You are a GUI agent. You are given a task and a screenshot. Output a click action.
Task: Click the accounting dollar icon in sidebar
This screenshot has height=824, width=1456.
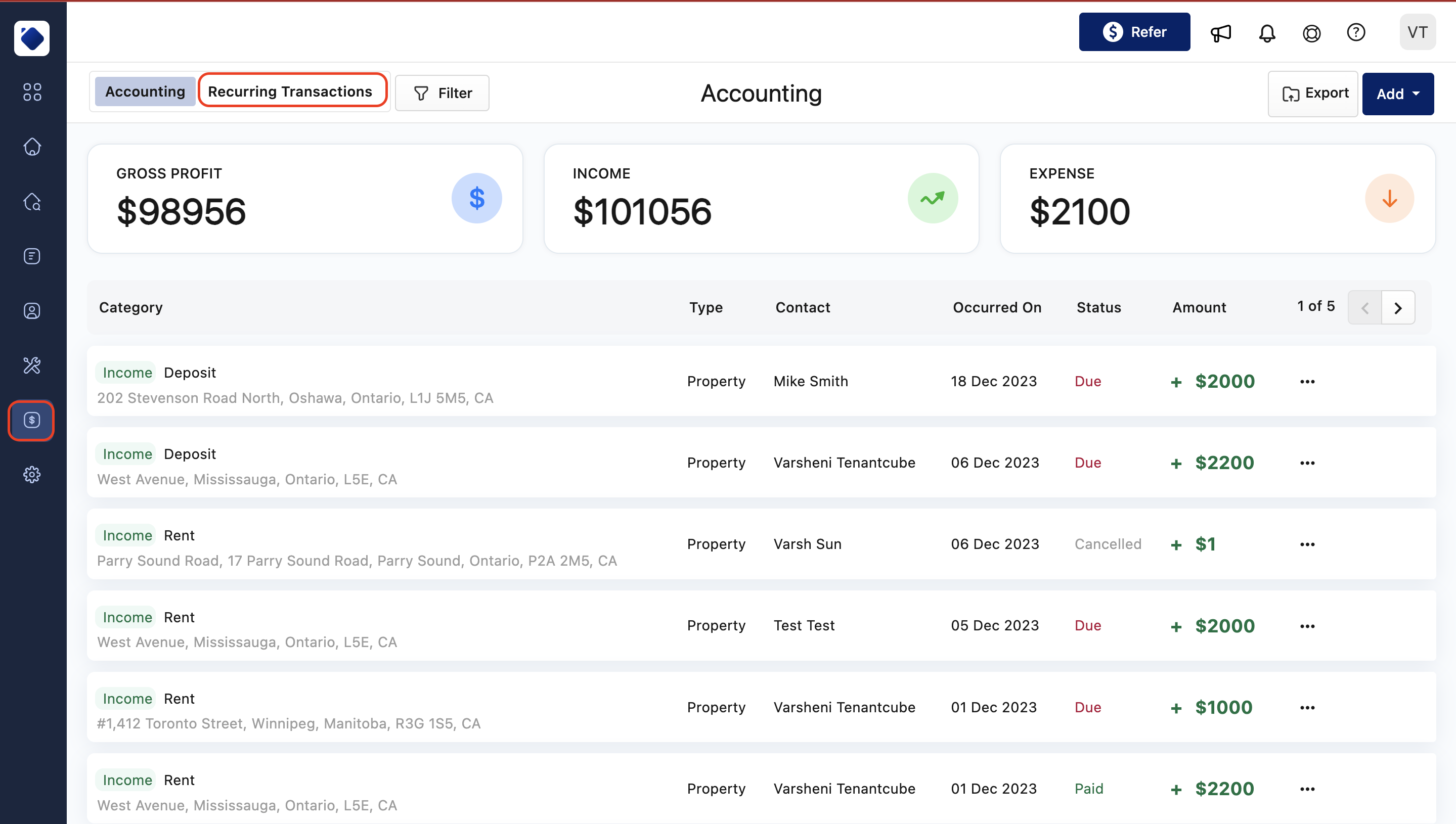32,420
